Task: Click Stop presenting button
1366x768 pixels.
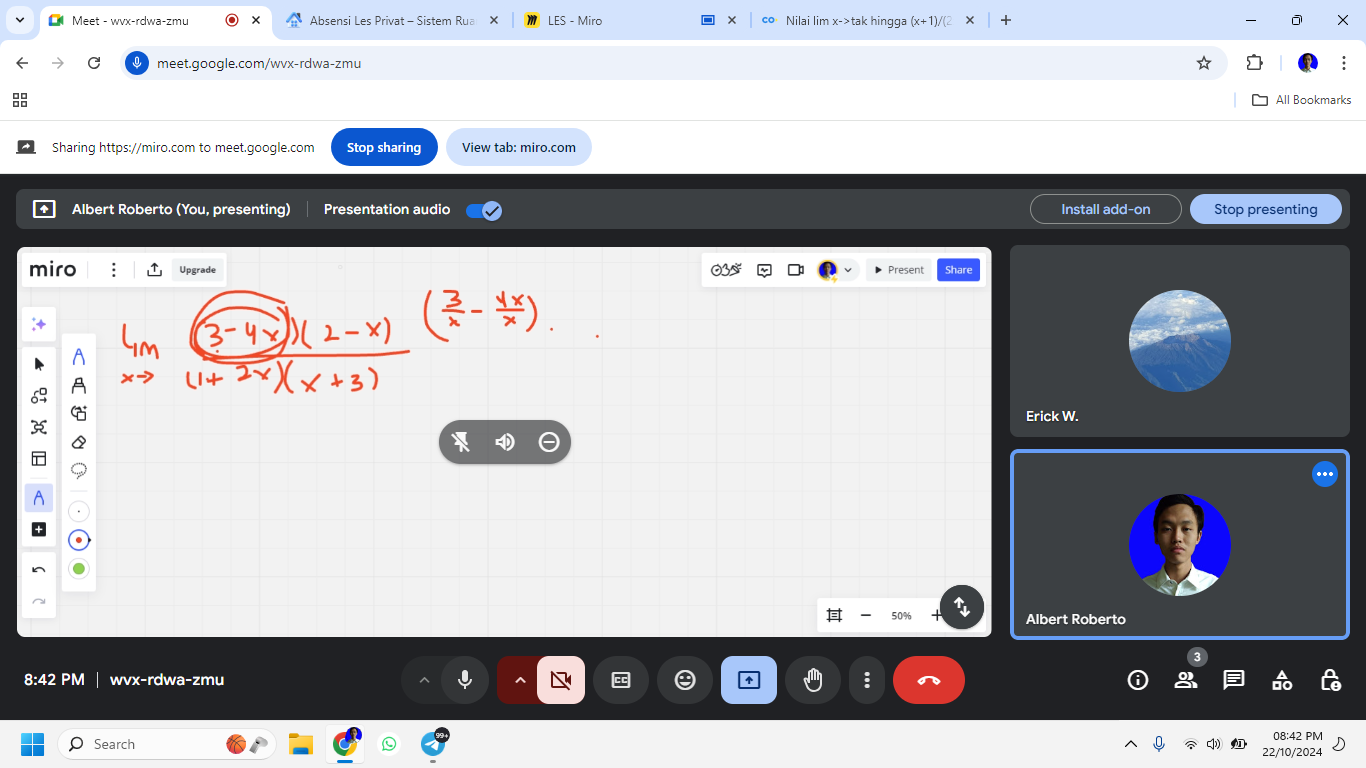Action: 1266,209
